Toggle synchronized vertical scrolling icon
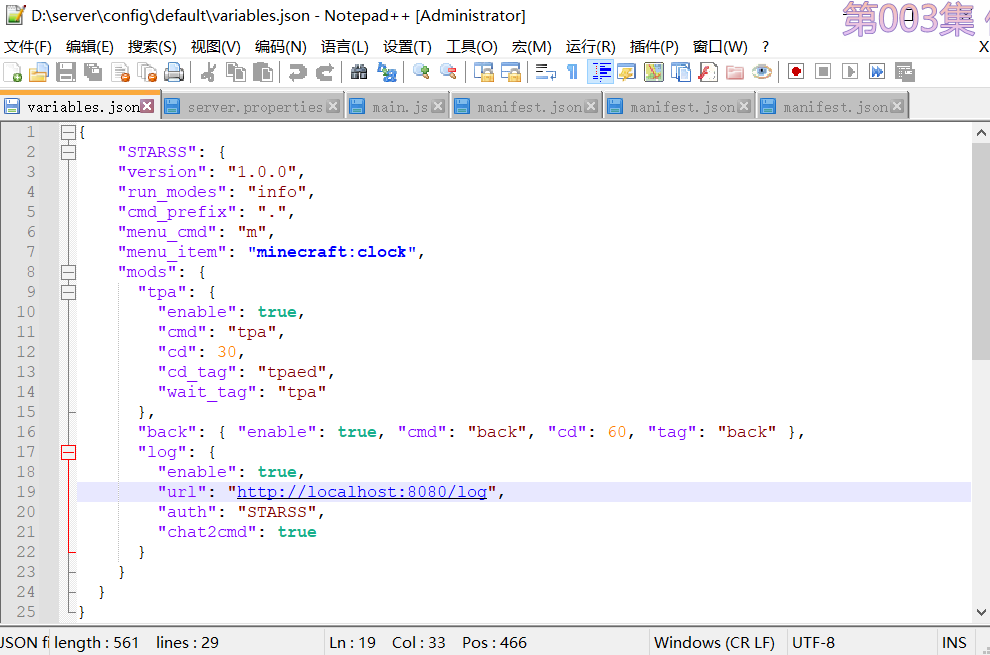Screen dimensions: 990x655 484,73
